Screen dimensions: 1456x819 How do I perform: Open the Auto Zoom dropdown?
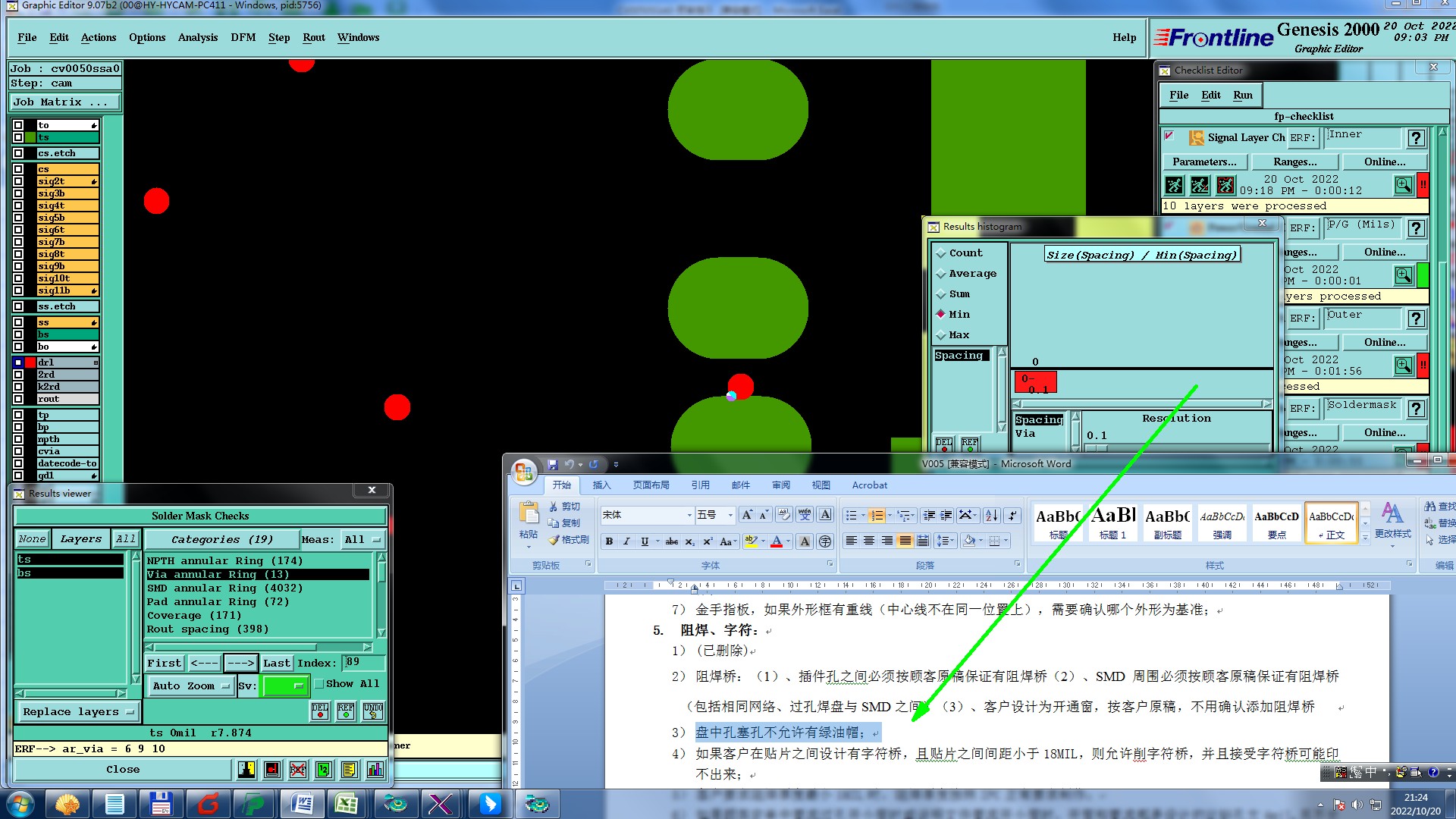(190, 686)
